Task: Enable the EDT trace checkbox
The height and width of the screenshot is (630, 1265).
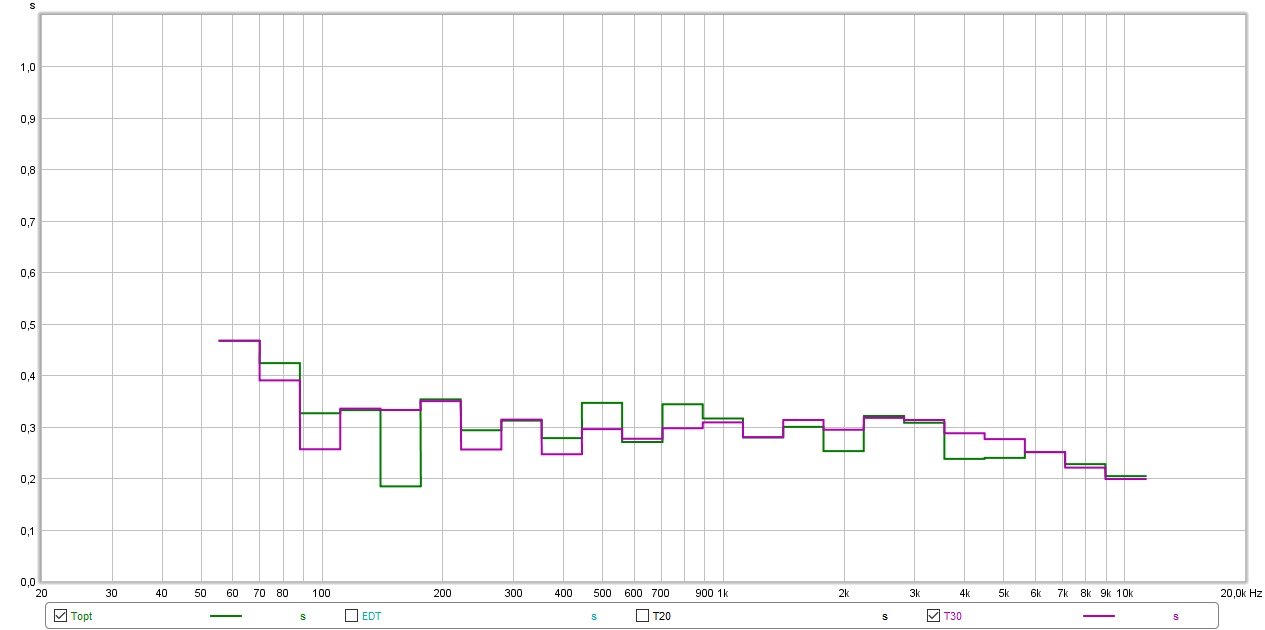Action: tap(351, 616)
